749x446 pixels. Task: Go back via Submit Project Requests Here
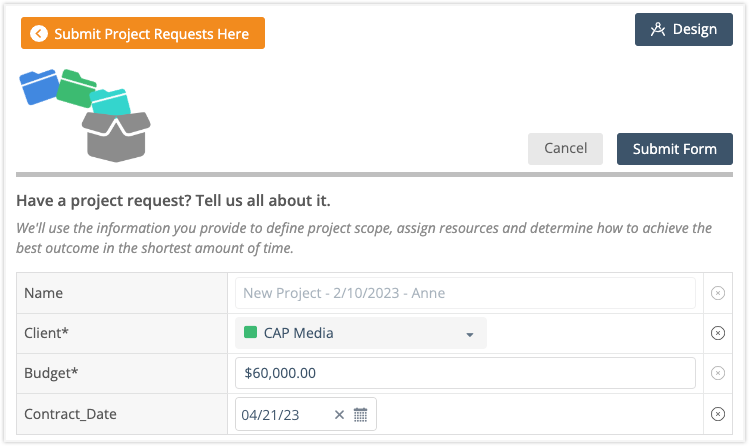(143, 34)
